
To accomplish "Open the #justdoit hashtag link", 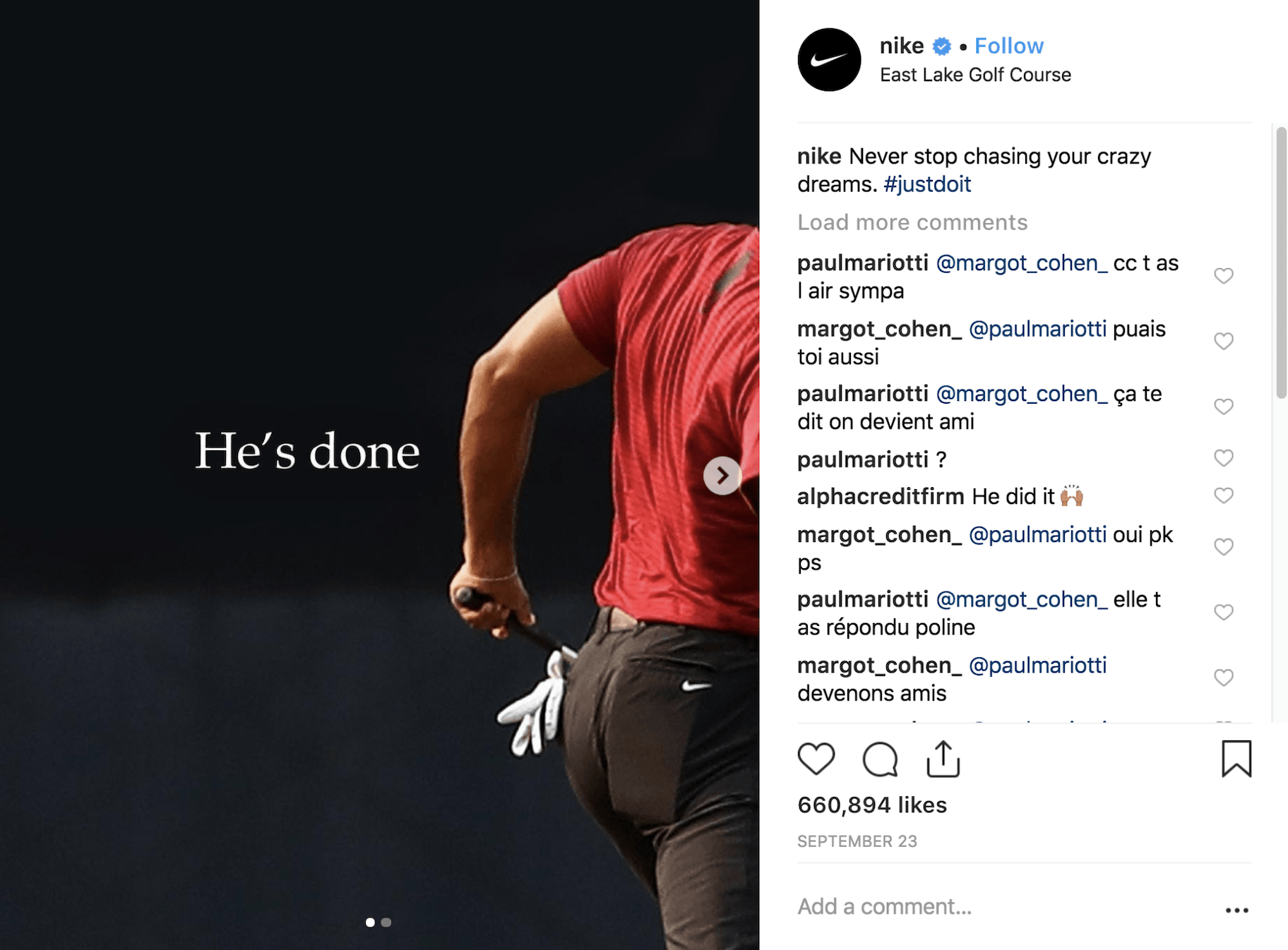I will 926,184.
